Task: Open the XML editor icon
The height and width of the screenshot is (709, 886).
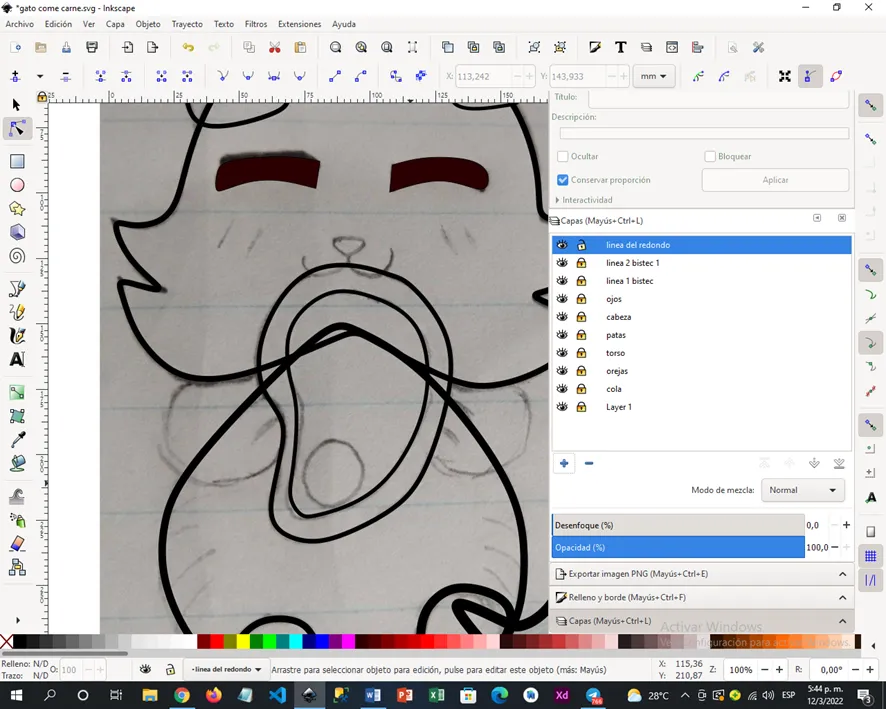Action: point(672,47)
